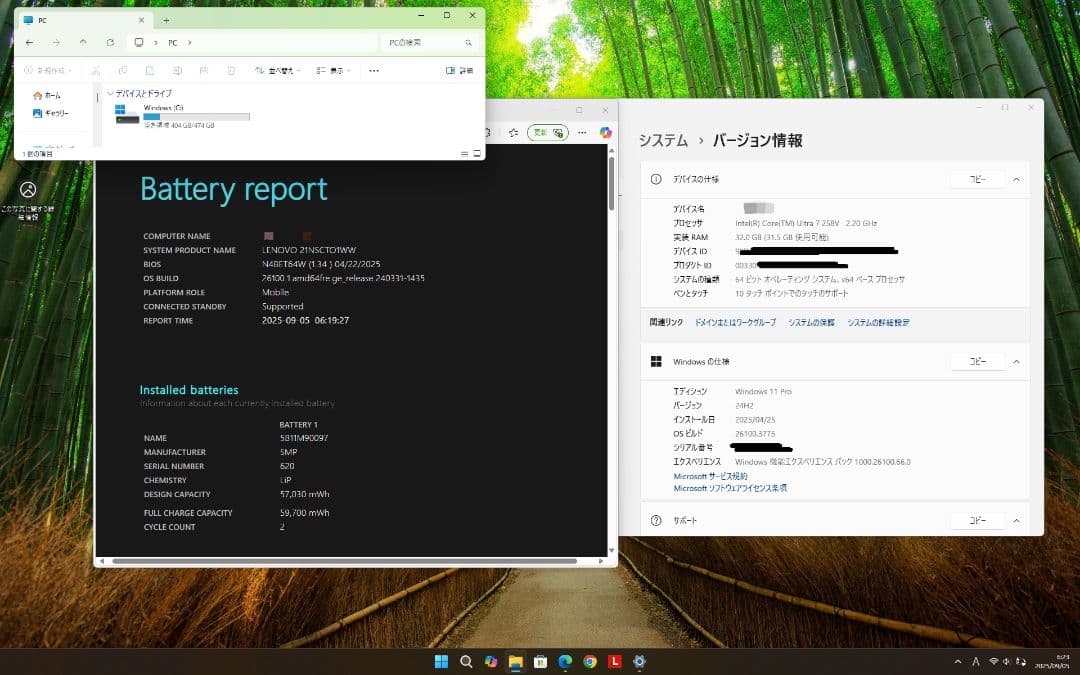Click the Rename icon in Explorer toolbar

pos(176,70)
